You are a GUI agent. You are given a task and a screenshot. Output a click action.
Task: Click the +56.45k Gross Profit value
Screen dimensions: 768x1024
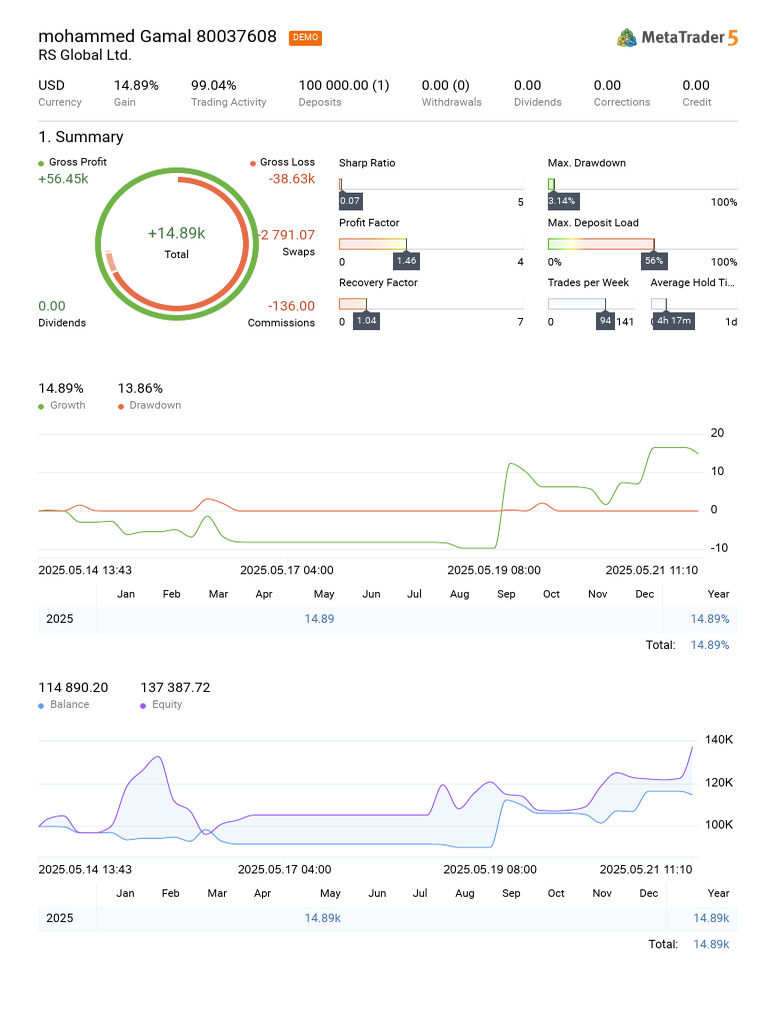tap(63, 179)
